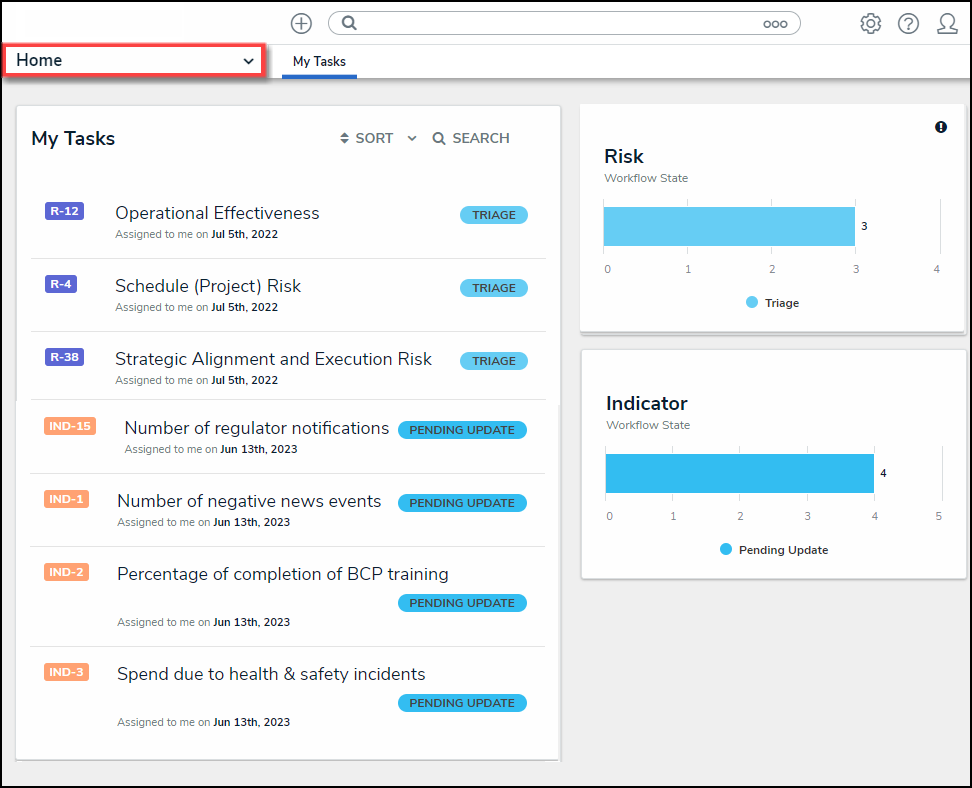Click the plus create-new icon
This screenshot has height=788, width=972.
(x=301, y=23)
